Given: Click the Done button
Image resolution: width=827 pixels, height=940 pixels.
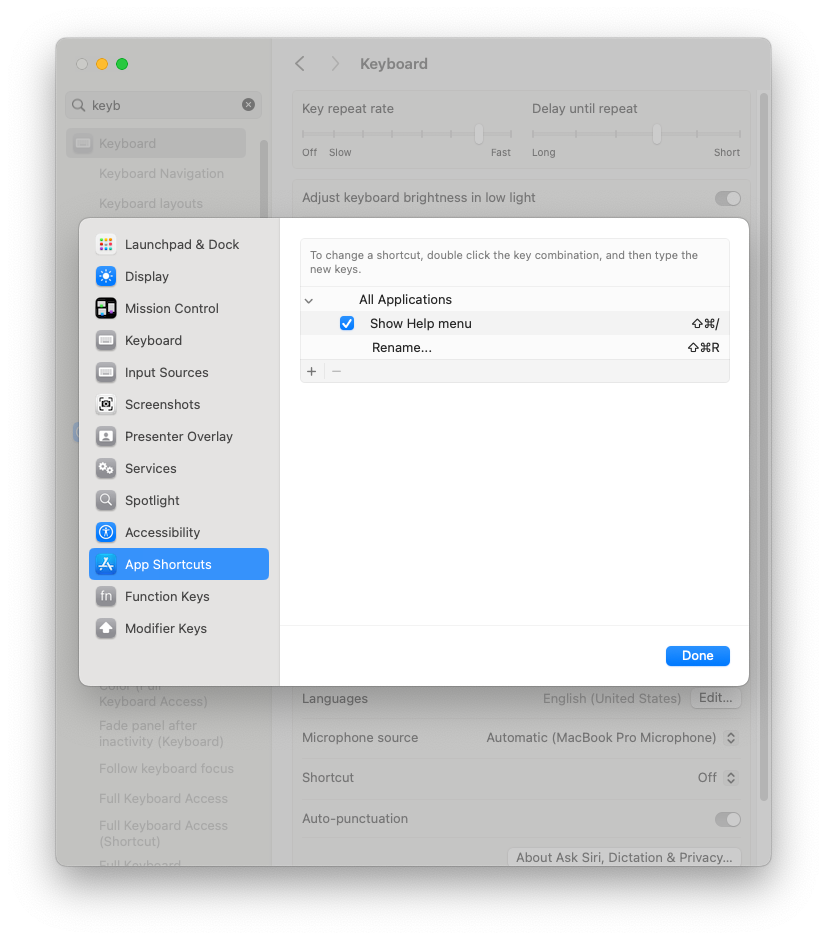Looking at the screenshot, I should [x=697, y=655].
